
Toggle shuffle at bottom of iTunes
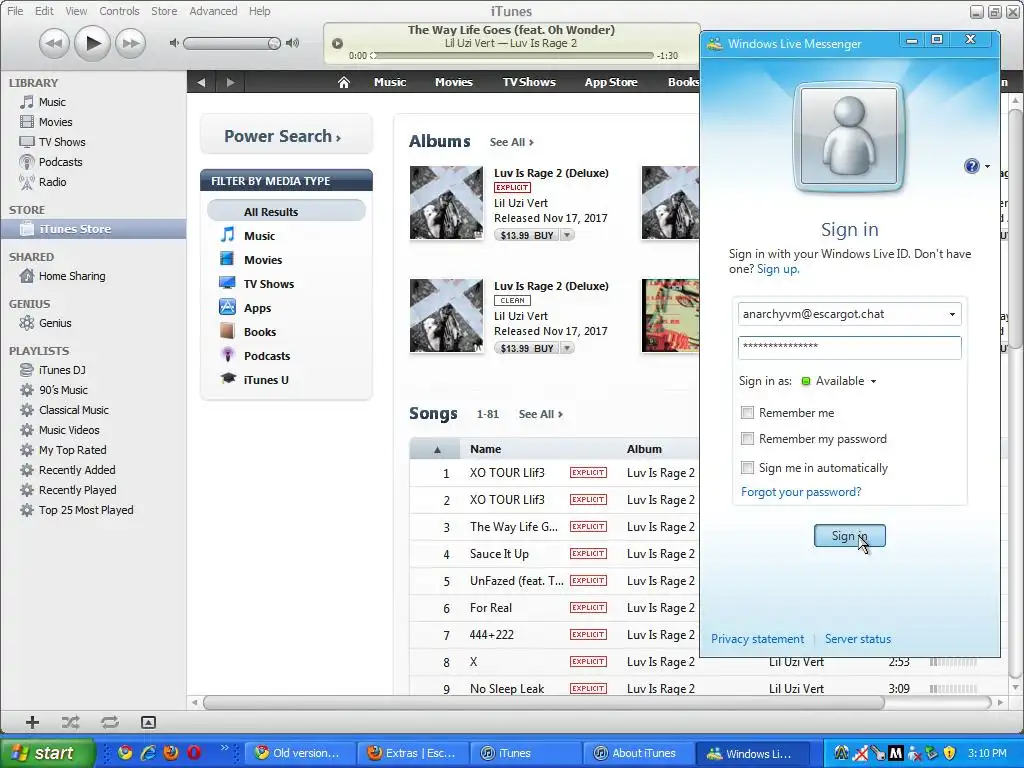pyautogui.click(x=71, y=722)
